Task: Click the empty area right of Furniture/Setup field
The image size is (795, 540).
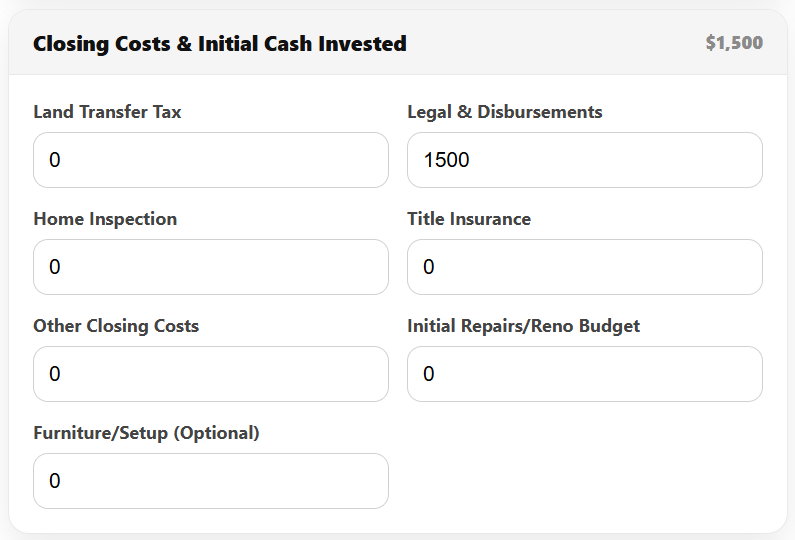Action: [584, 470]
